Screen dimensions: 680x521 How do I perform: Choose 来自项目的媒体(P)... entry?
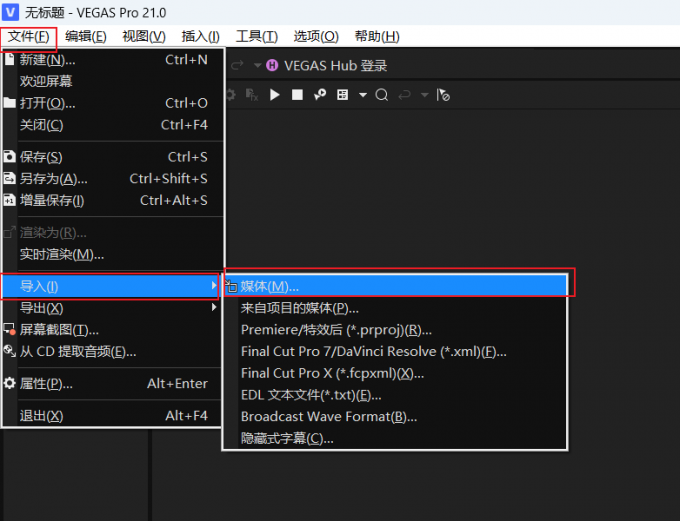pyautogui.click(x=395, y=308)
